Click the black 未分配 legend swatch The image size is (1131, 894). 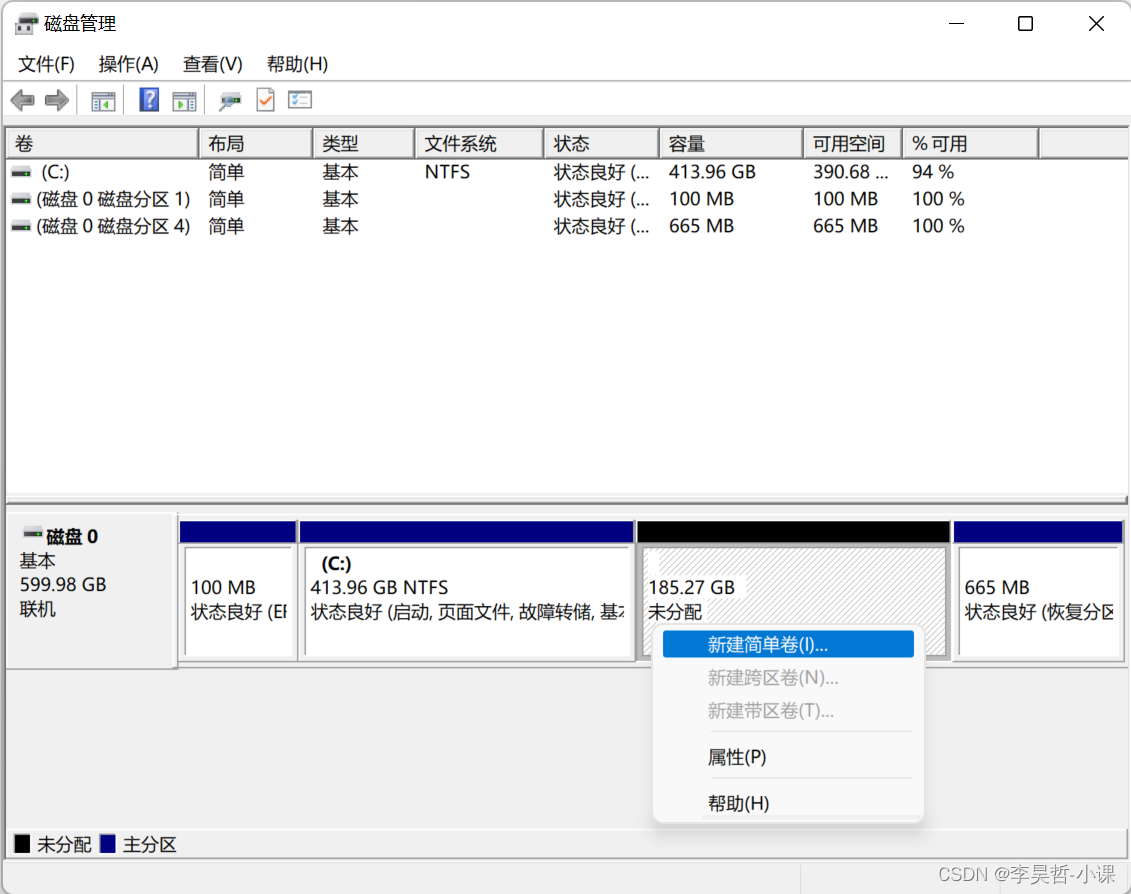tap(22, 844)
